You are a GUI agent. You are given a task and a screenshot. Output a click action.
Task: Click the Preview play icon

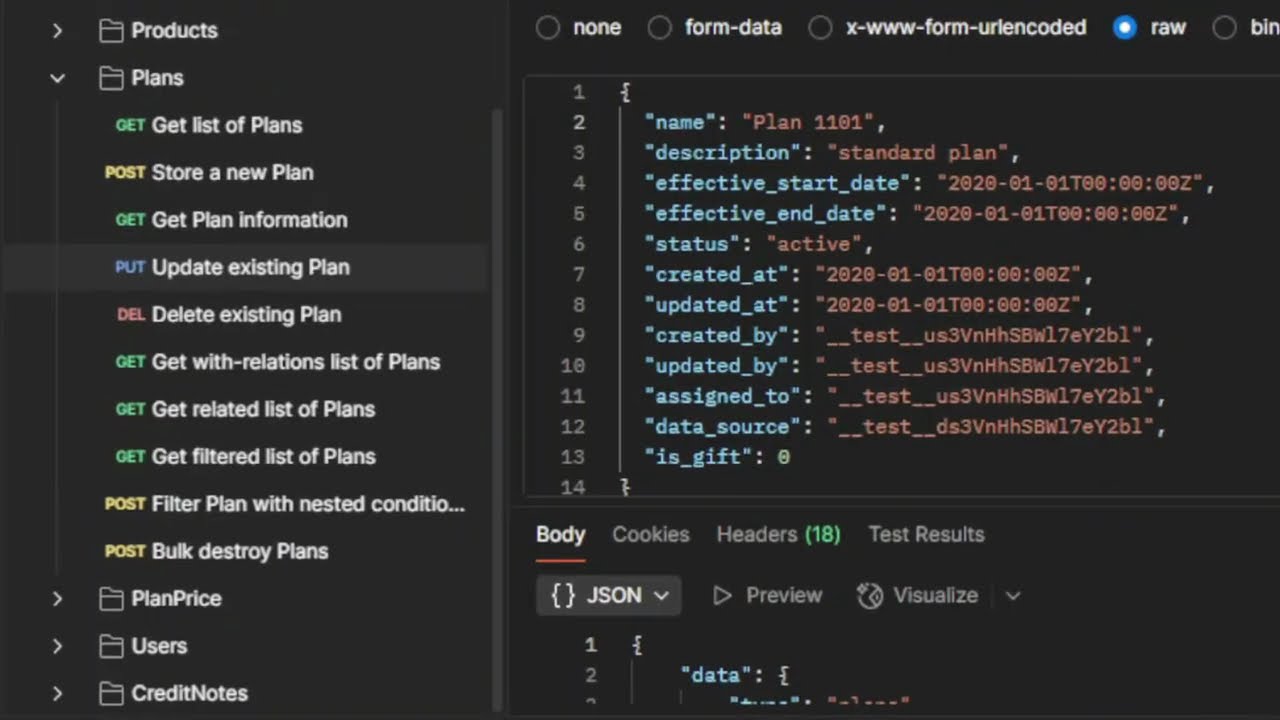point(722,596)
